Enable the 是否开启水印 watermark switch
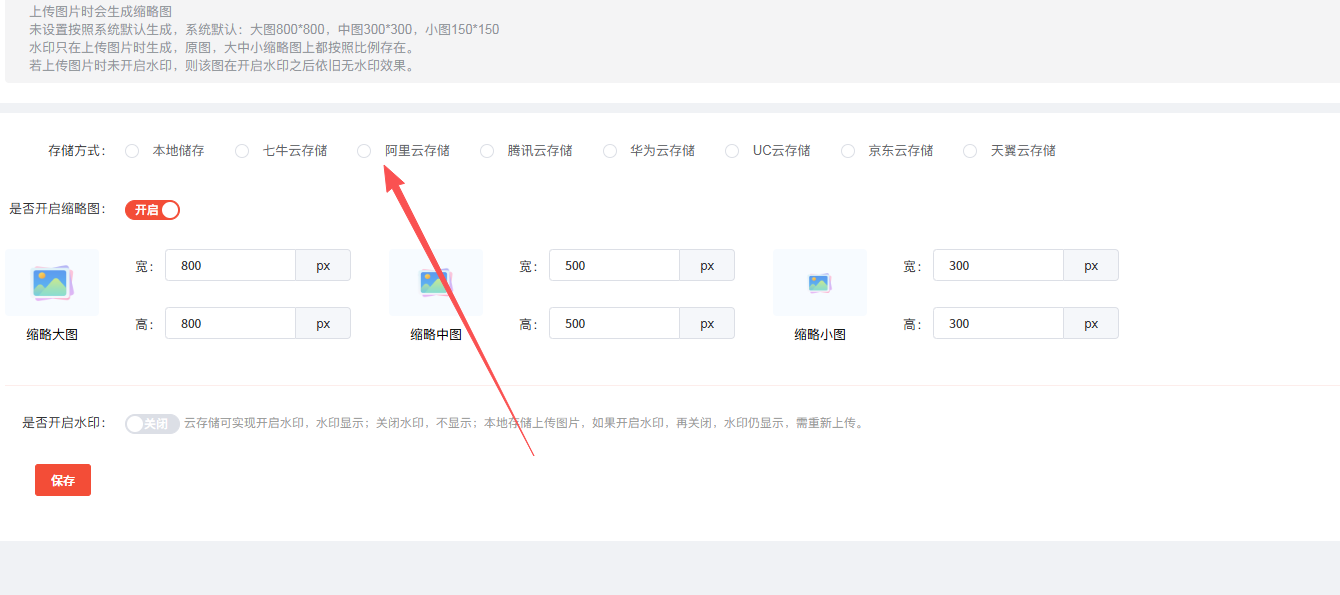This screenshot has width=1340, height=595. coord(152,424)
